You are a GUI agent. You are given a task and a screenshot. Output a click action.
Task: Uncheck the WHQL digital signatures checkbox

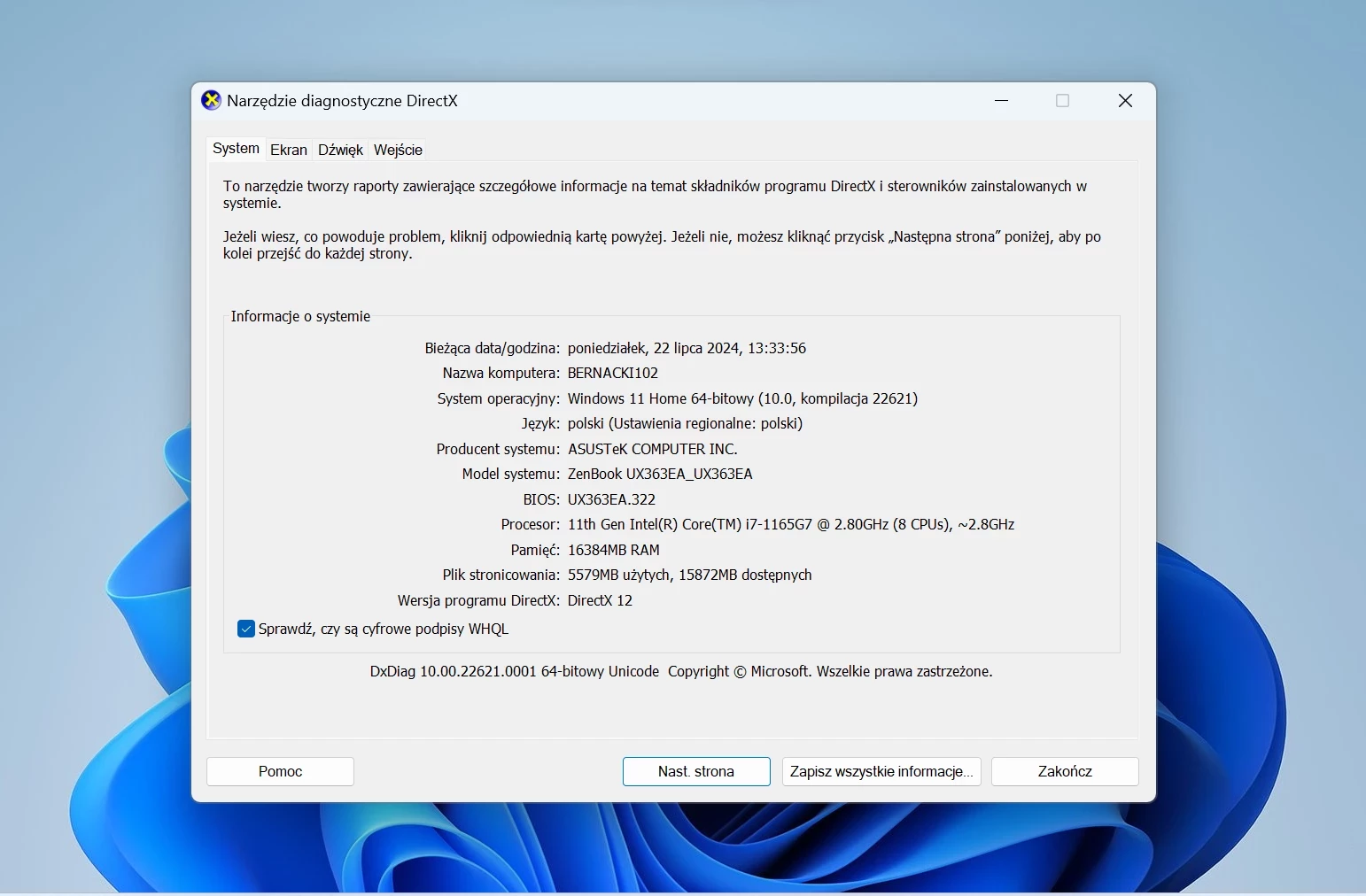coord(246,629)
